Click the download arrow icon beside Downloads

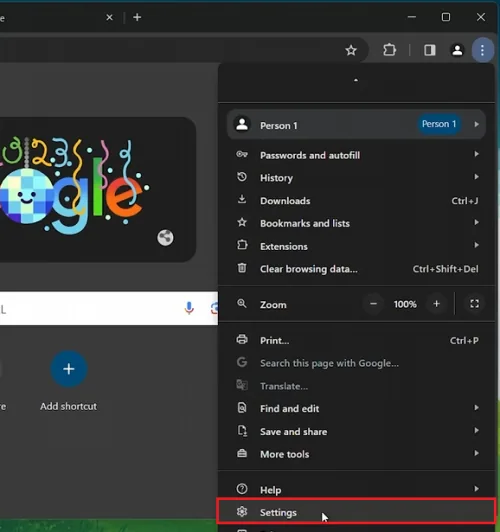pyautogui.click(x=242, y=199)
